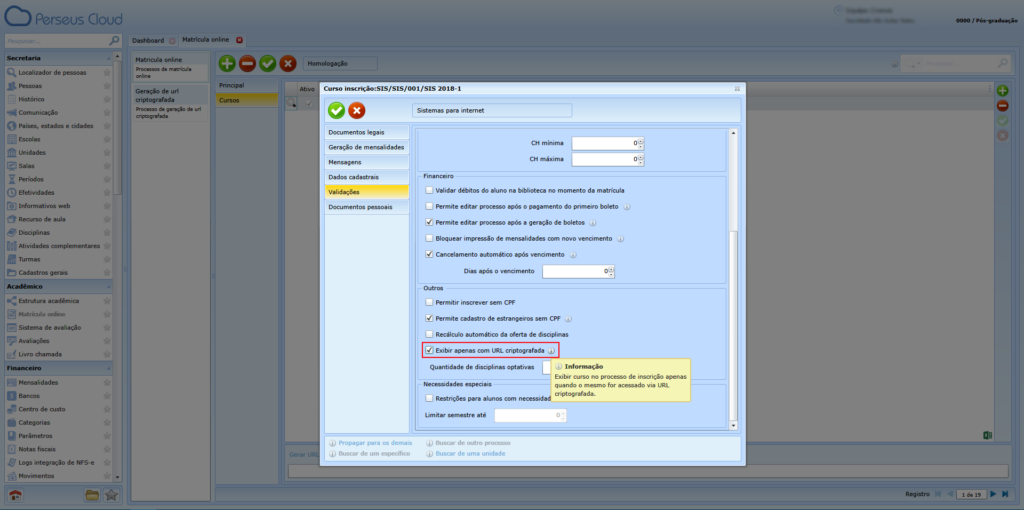Click info icon beside Exibir apenas com URL criptografada
This screenshot has height=510, width=1024.
551,352
